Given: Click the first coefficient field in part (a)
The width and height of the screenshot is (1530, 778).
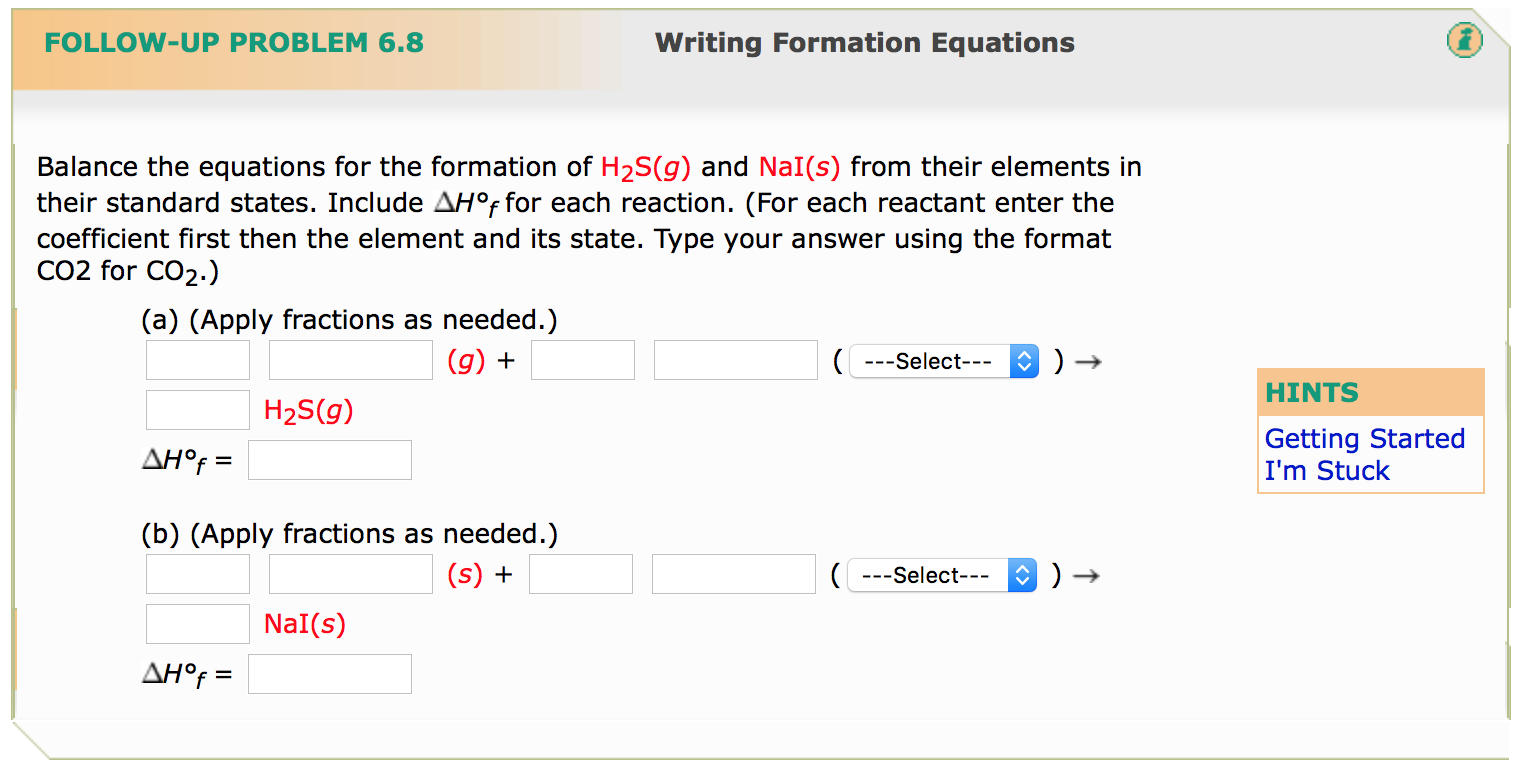Looking at the screenshot, I should pyautogui.click(x=197, y=360).
